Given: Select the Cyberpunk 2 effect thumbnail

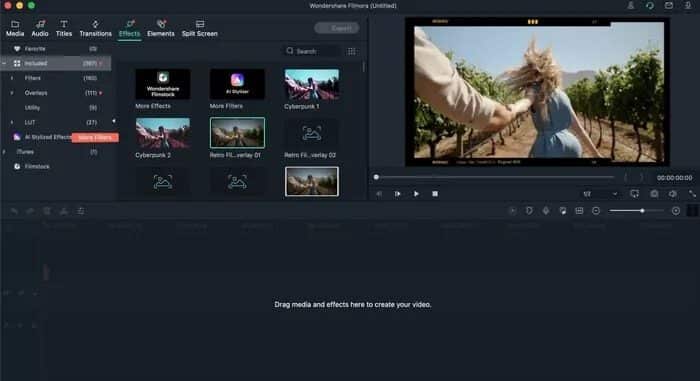Looking at the screenshot, I should coord(162,133).
